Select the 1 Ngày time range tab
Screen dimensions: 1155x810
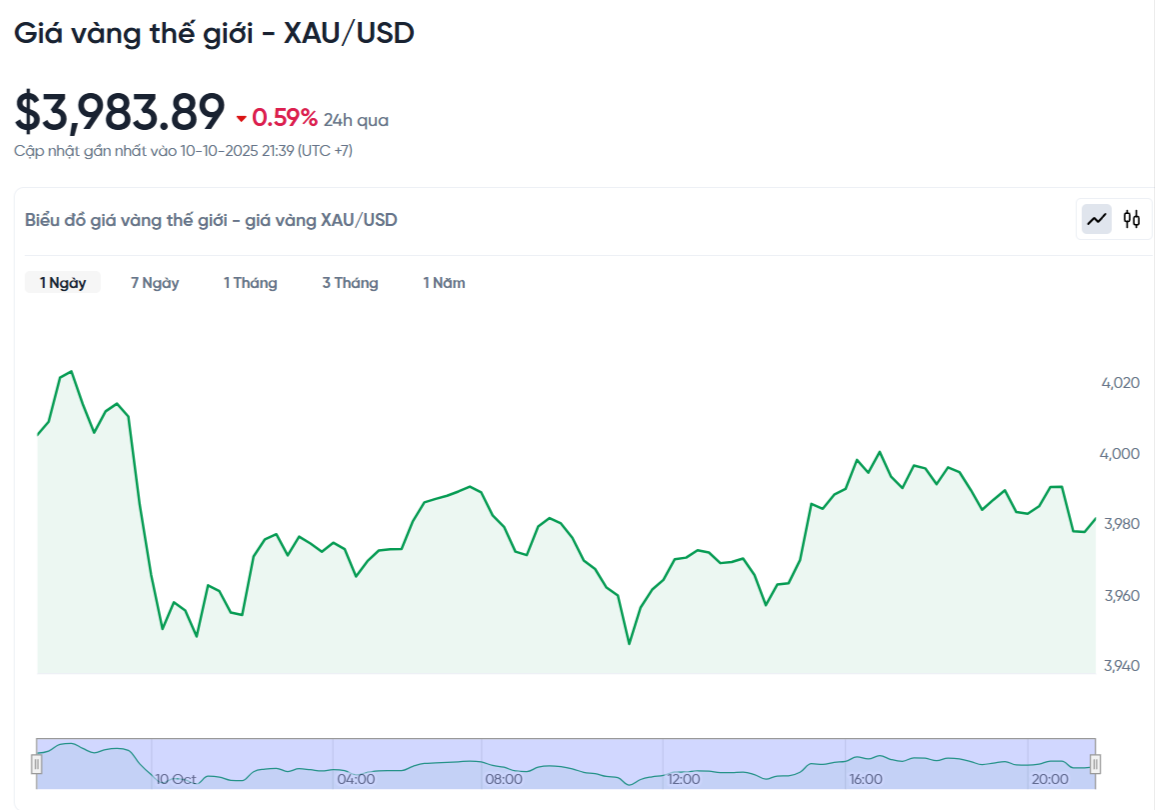coord(63,283)
